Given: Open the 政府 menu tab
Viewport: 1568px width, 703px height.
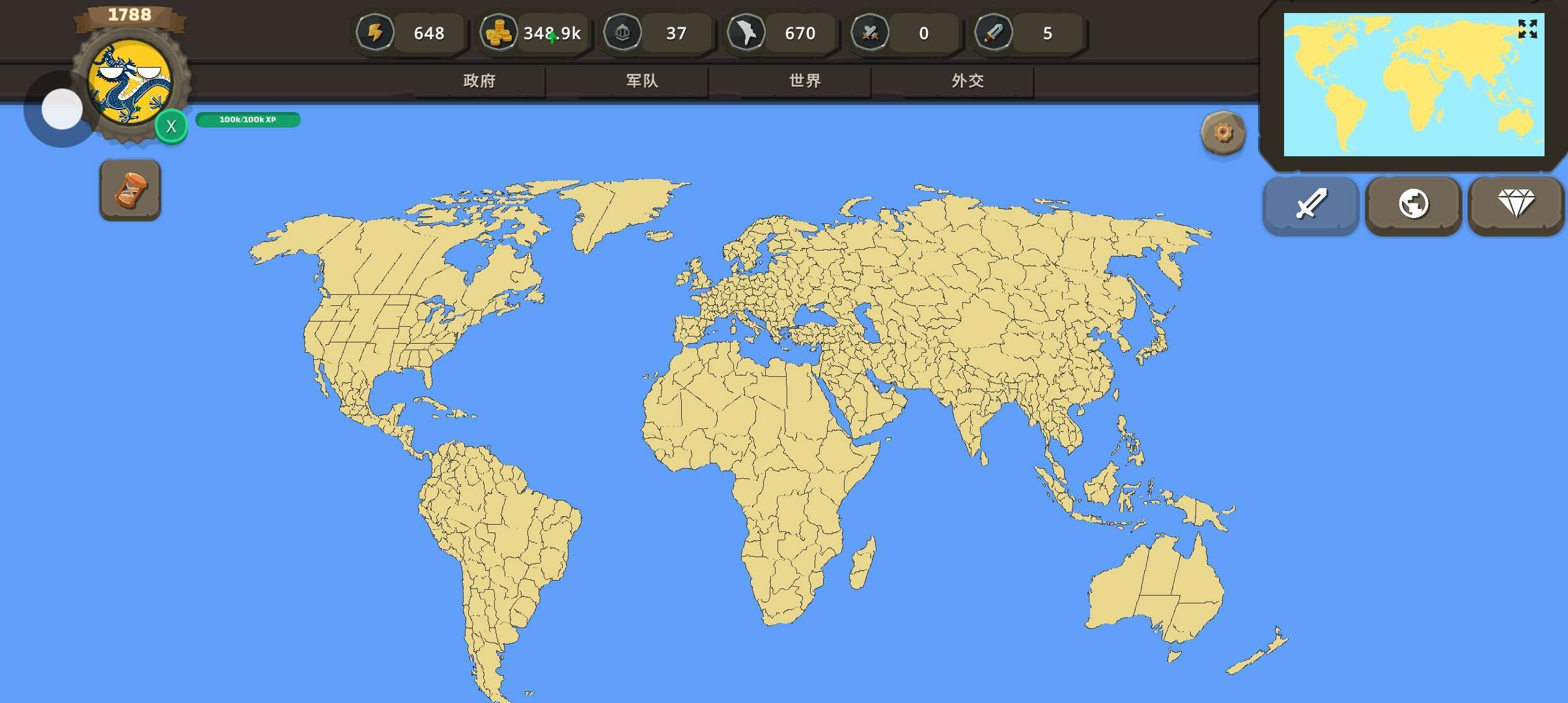Looking at the screenshot, I should pos(479,81).
